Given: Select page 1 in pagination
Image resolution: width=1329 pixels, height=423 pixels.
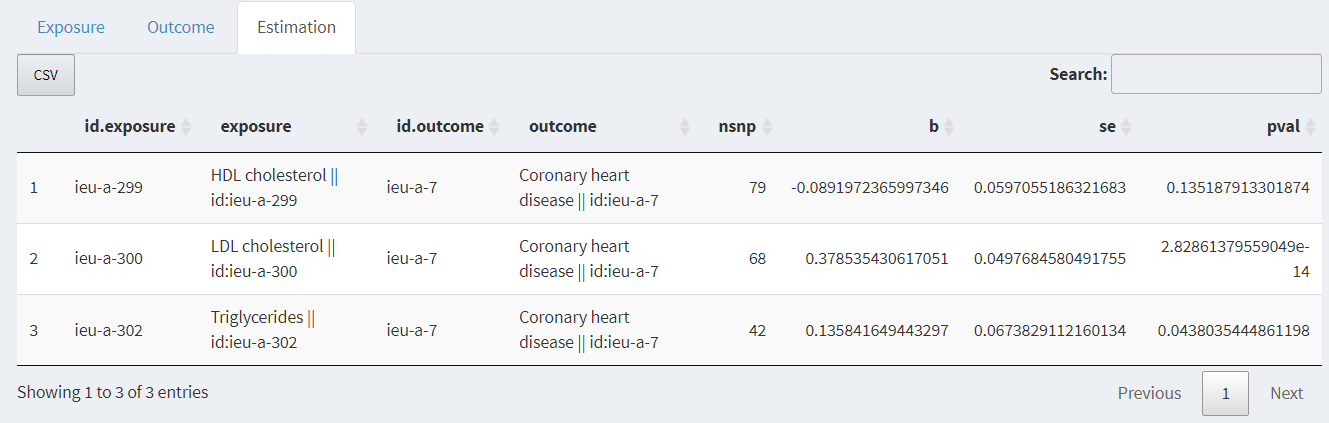Looking at the screenshot, I should click(1225, 393).
